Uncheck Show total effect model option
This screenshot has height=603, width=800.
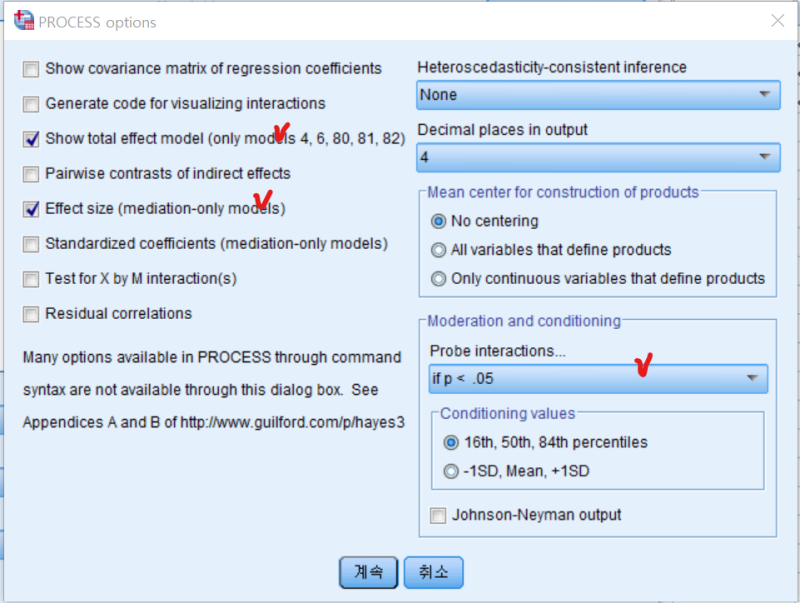pos(32,139)
